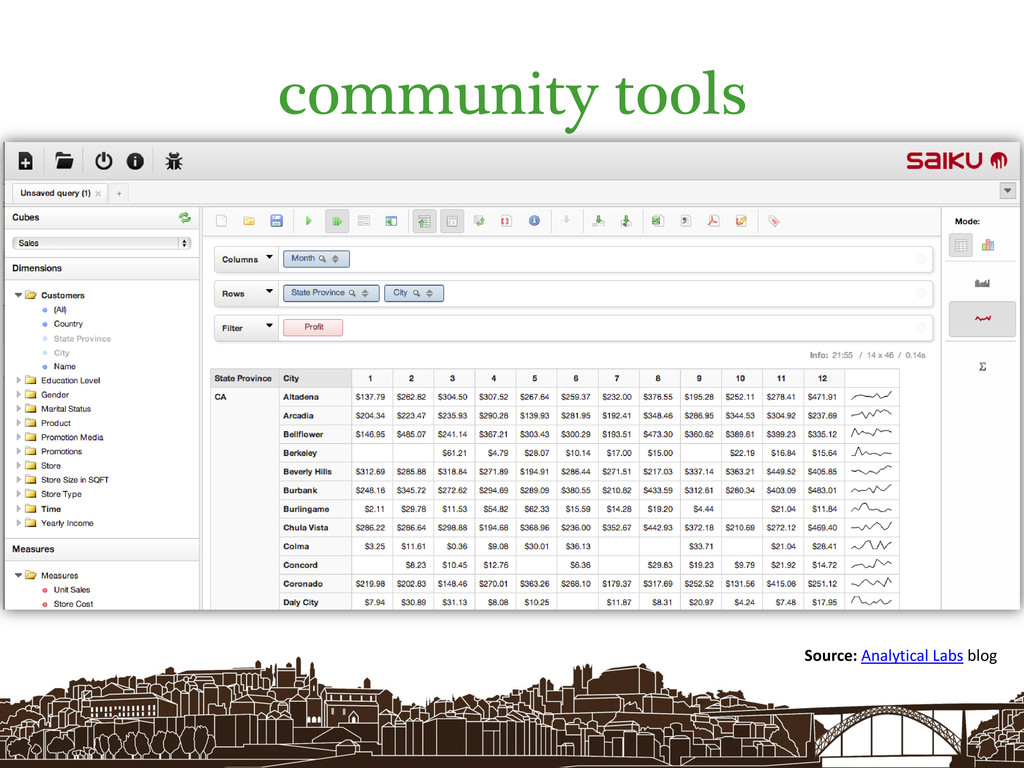Export results as PDF
This screenshot has width=1024, height=768.
(714, 221)
